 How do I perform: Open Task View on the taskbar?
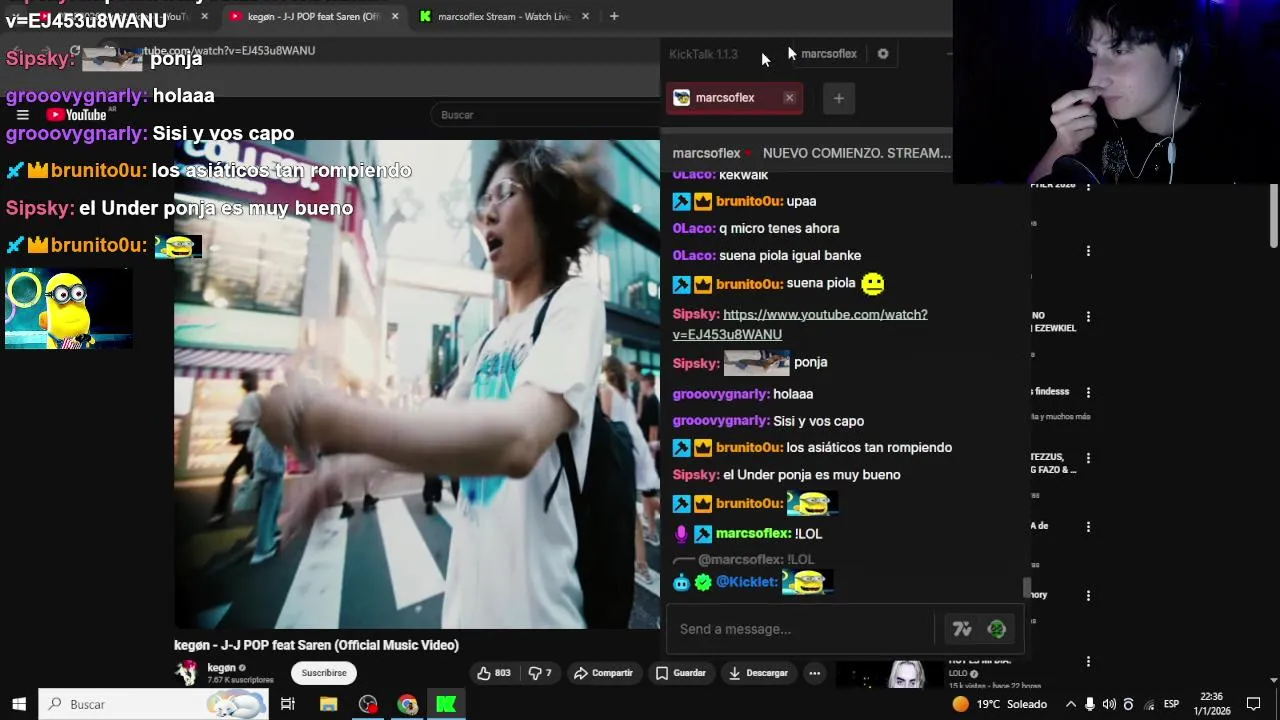point(288,704)
